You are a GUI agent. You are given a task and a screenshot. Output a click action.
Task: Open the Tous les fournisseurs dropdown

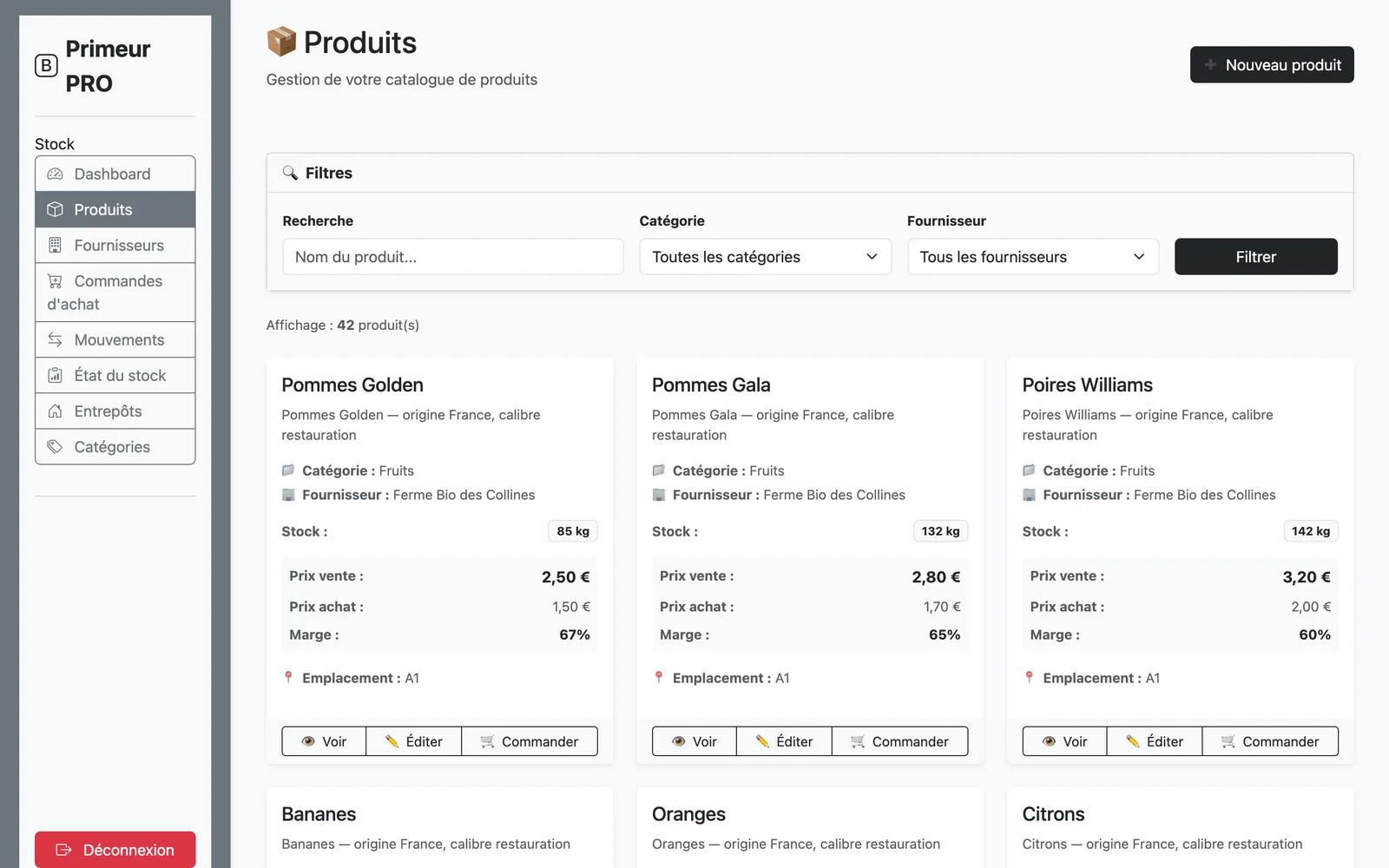click(x=1033, y=257)
